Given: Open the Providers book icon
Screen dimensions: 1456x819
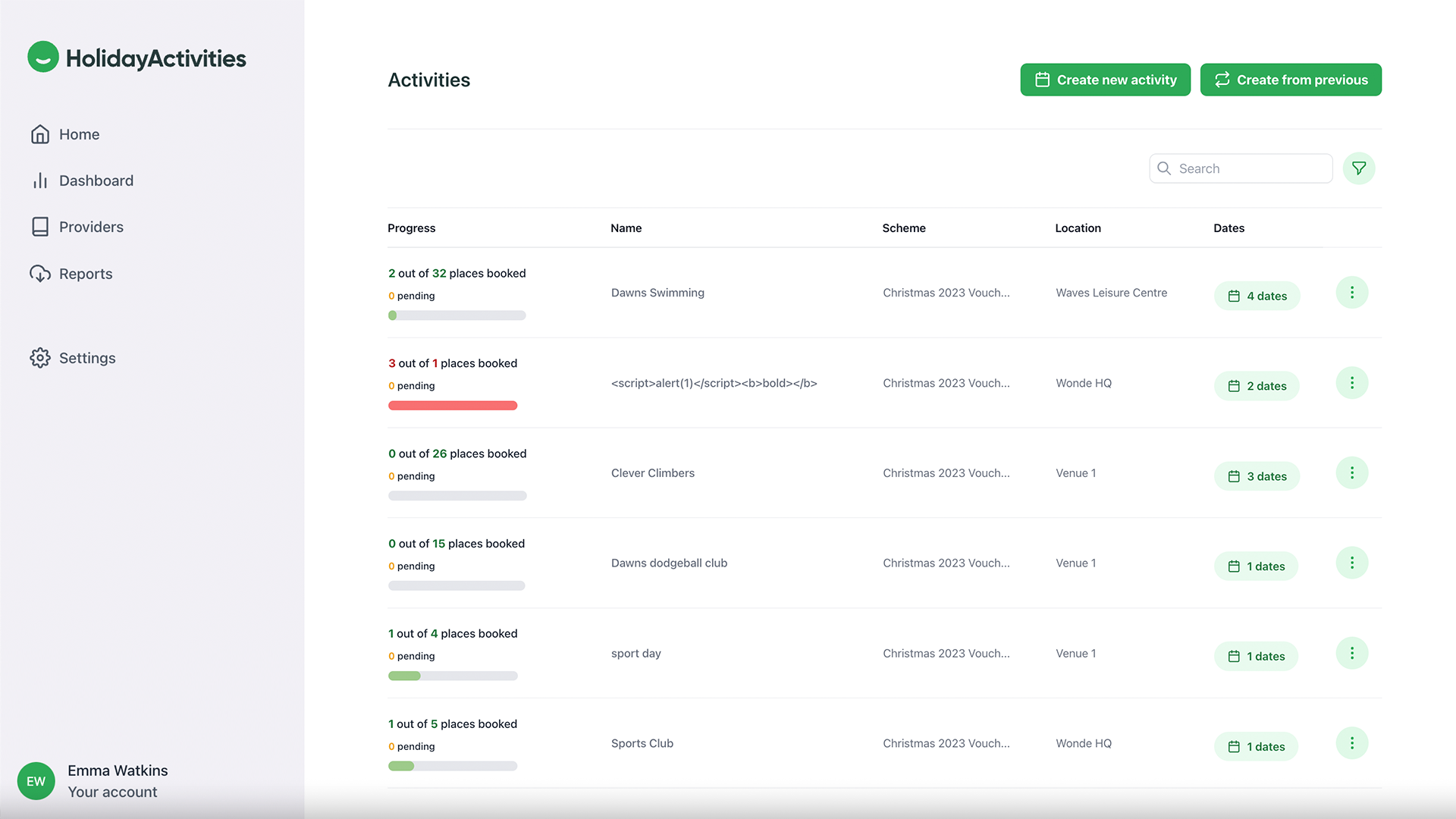Looking at the screenshot, I should click(40, 227).
